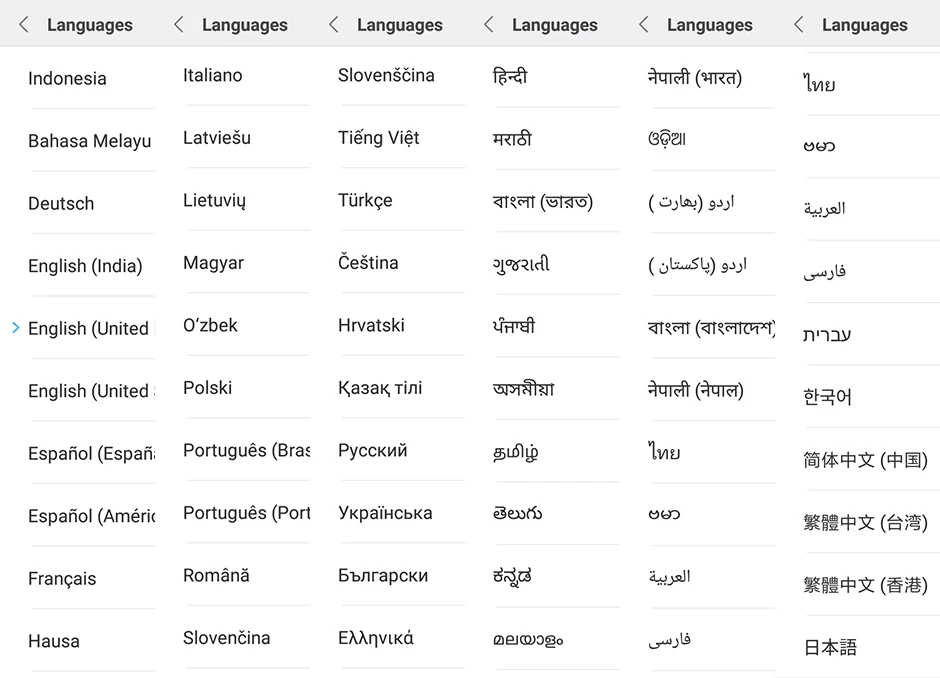The image size is (940, 678).
Task: Tap back chevron above the Slovenščina list
Action: tap(334, 25)
